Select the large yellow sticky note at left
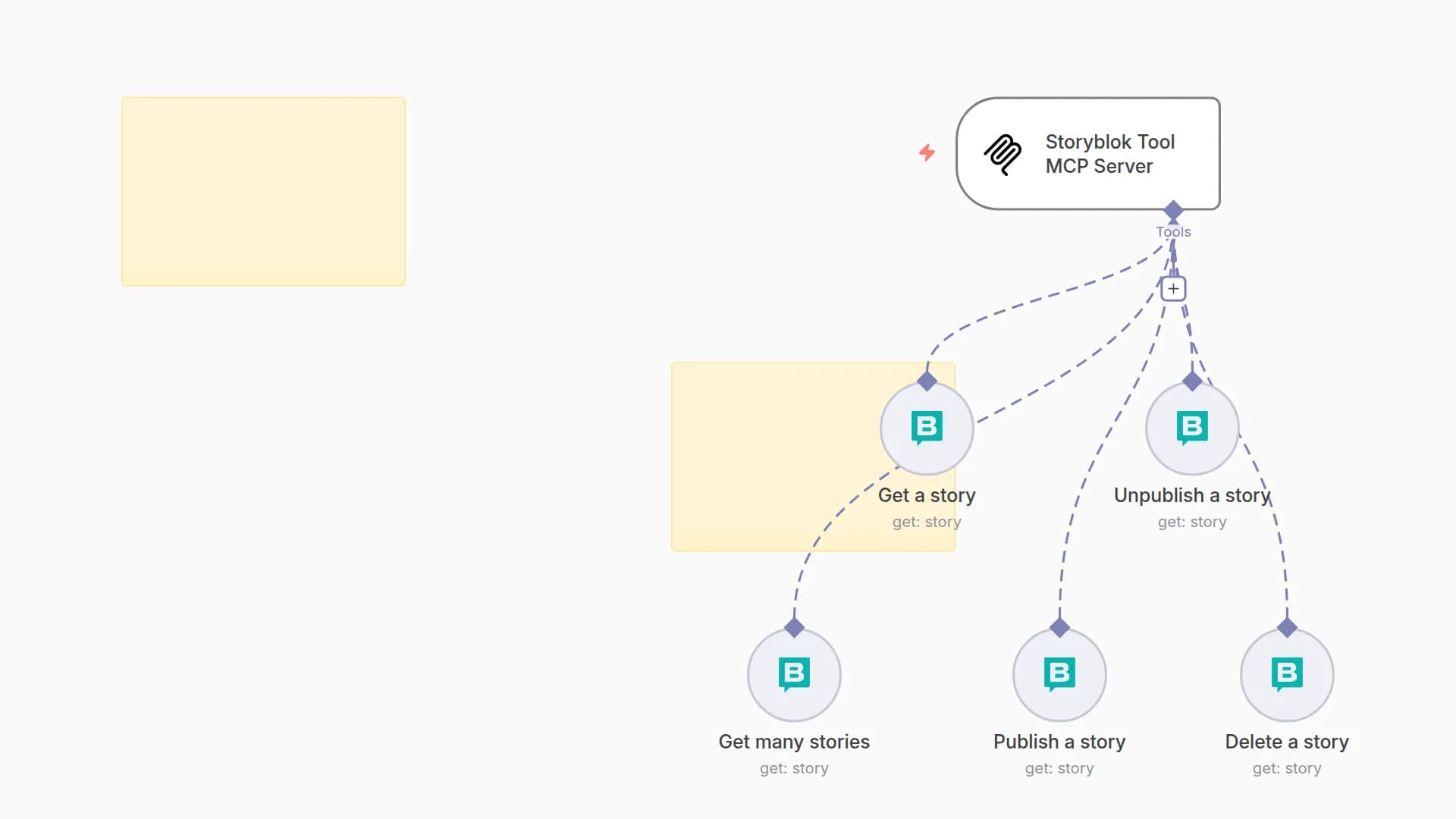 point(263,191)
